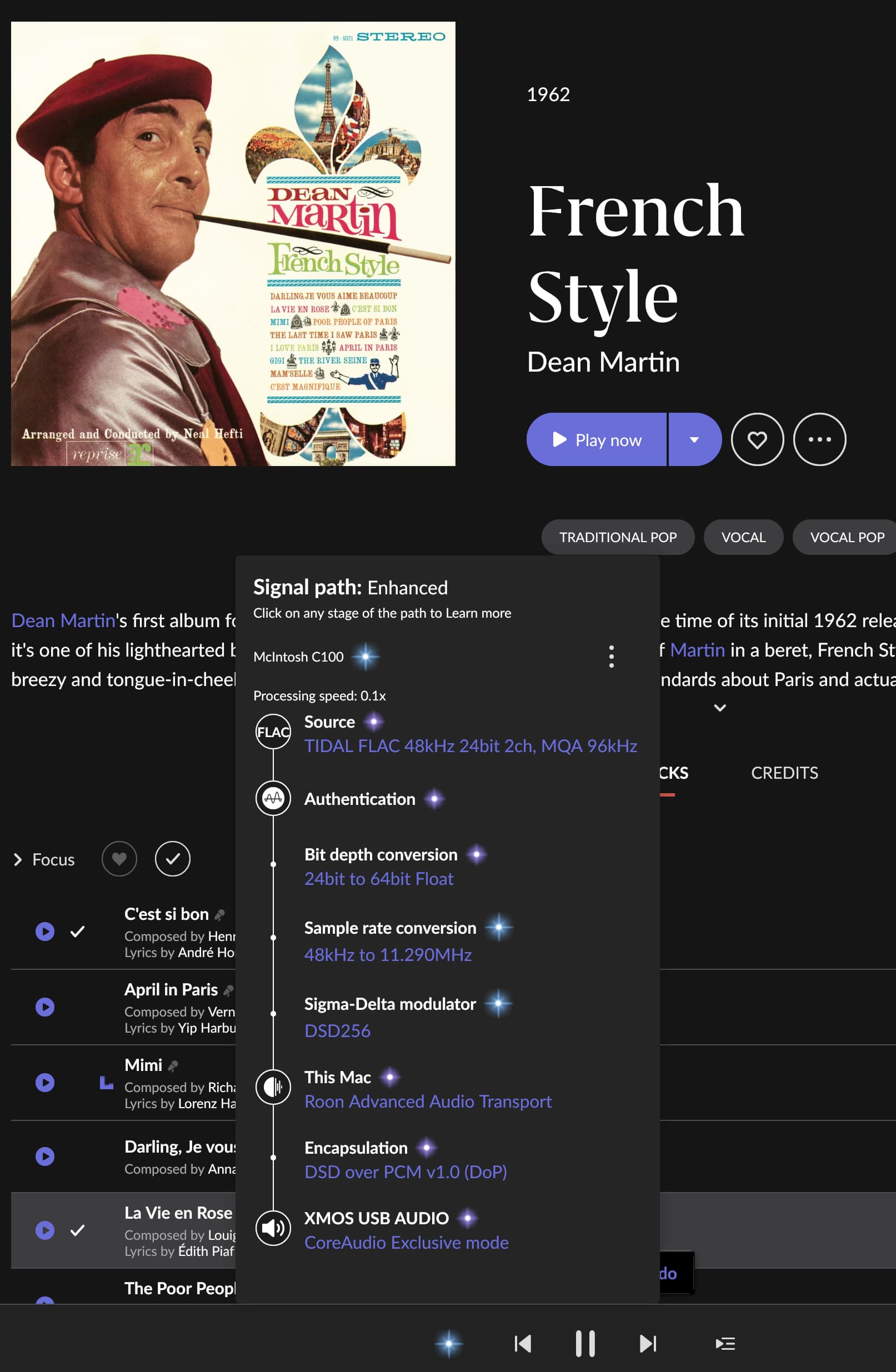Open the Play now dropdown arrow

(x=694, y=439)
